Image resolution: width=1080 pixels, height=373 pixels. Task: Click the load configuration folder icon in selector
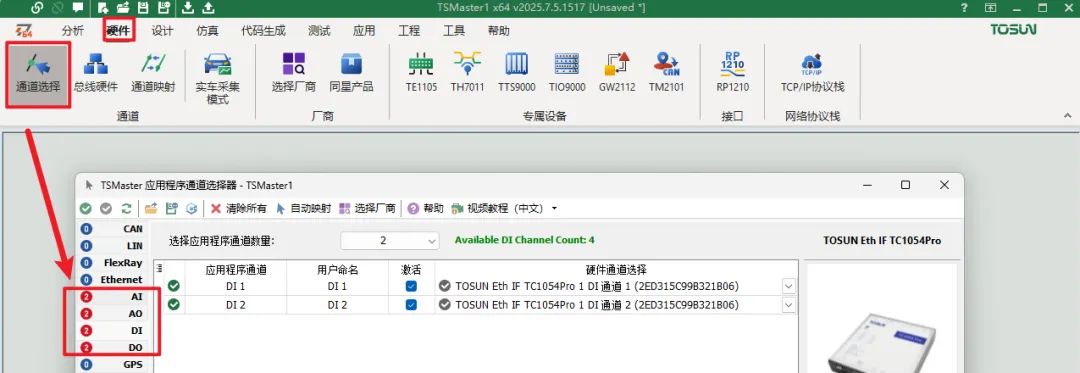tap(152, 209)
